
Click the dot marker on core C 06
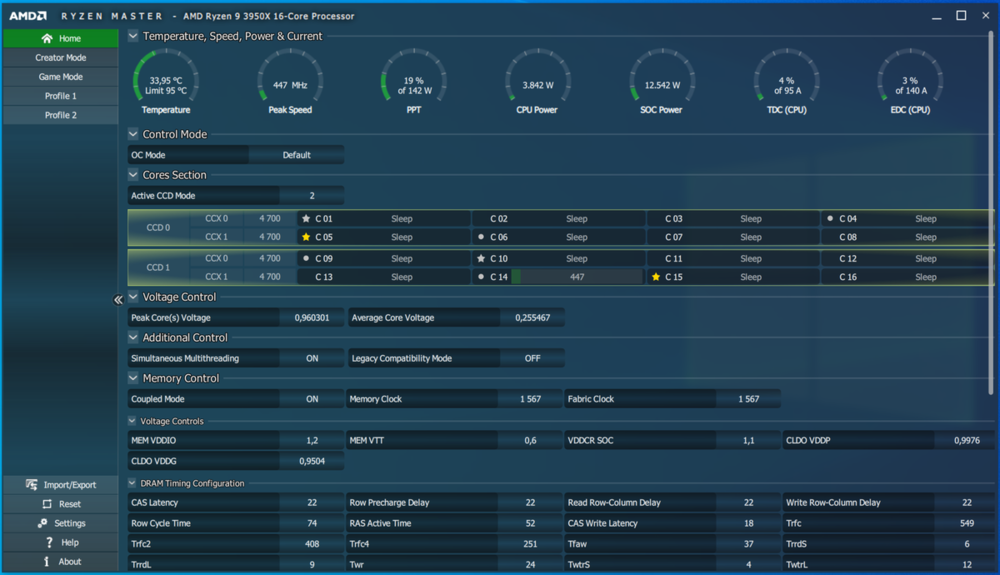click(481, 237)
